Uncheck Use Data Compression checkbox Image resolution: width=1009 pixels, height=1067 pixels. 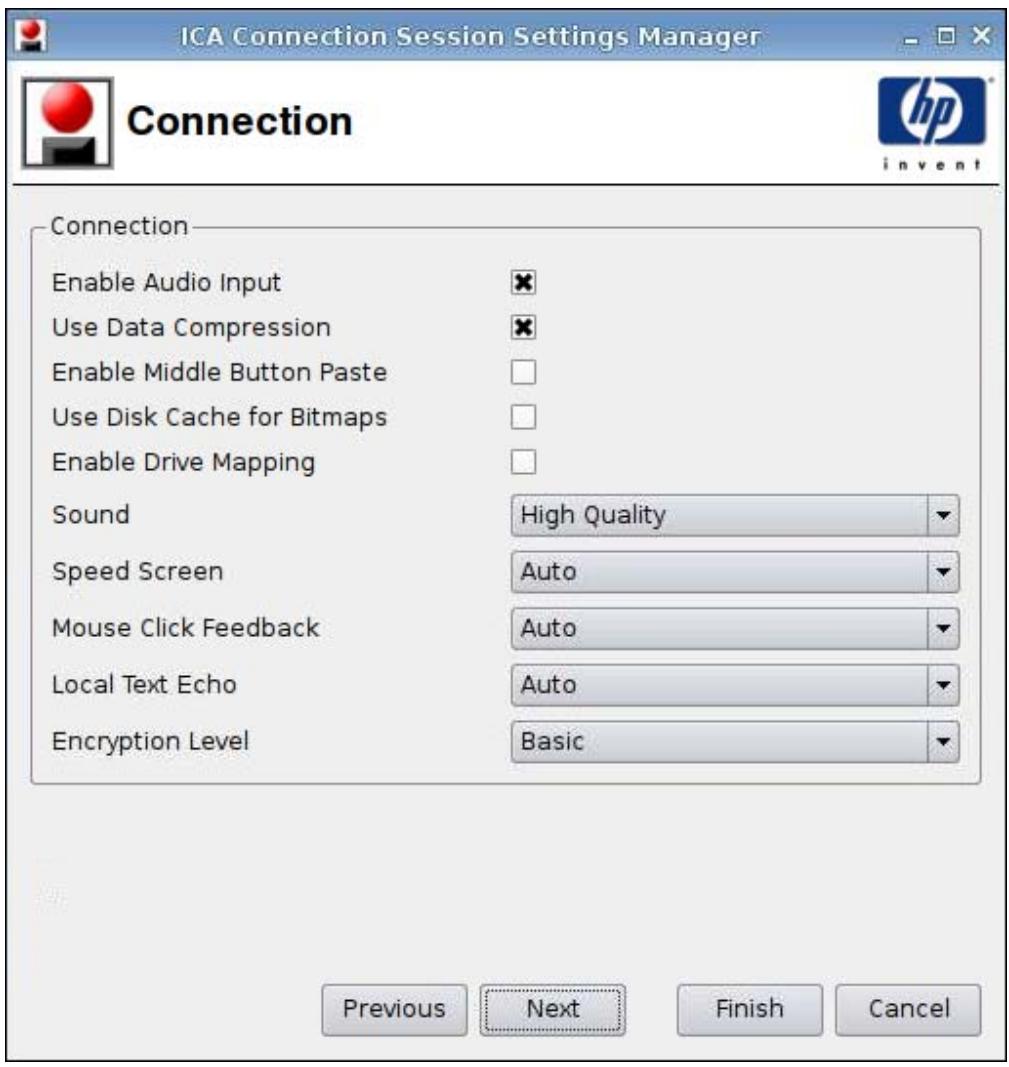click(x=523, y=327)
